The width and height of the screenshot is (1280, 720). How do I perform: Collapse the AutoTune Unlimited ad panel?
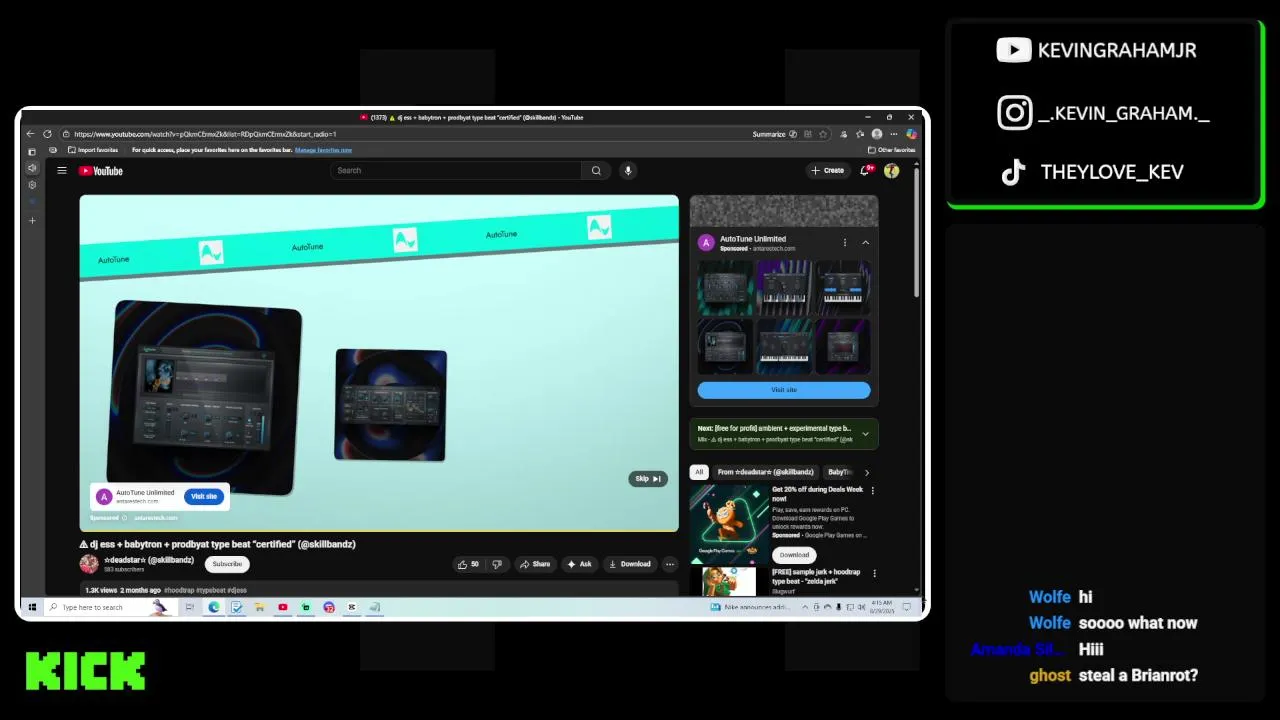click(x=866, y=243)
